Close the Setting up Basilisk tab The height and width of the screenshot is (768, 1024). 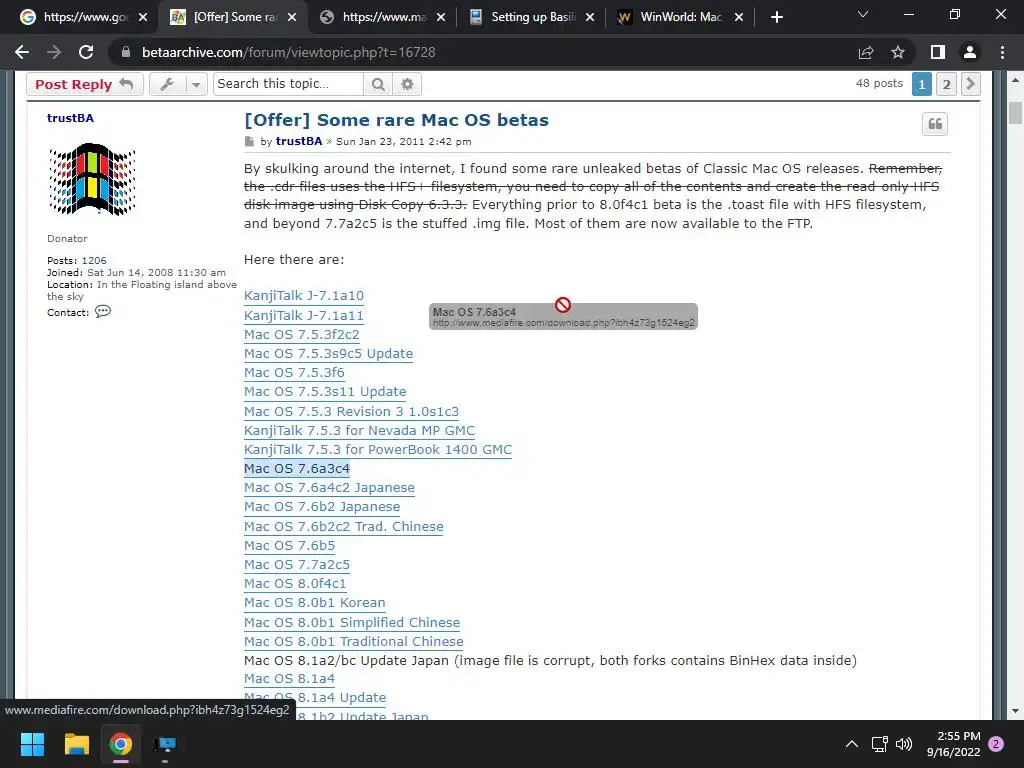590,17
